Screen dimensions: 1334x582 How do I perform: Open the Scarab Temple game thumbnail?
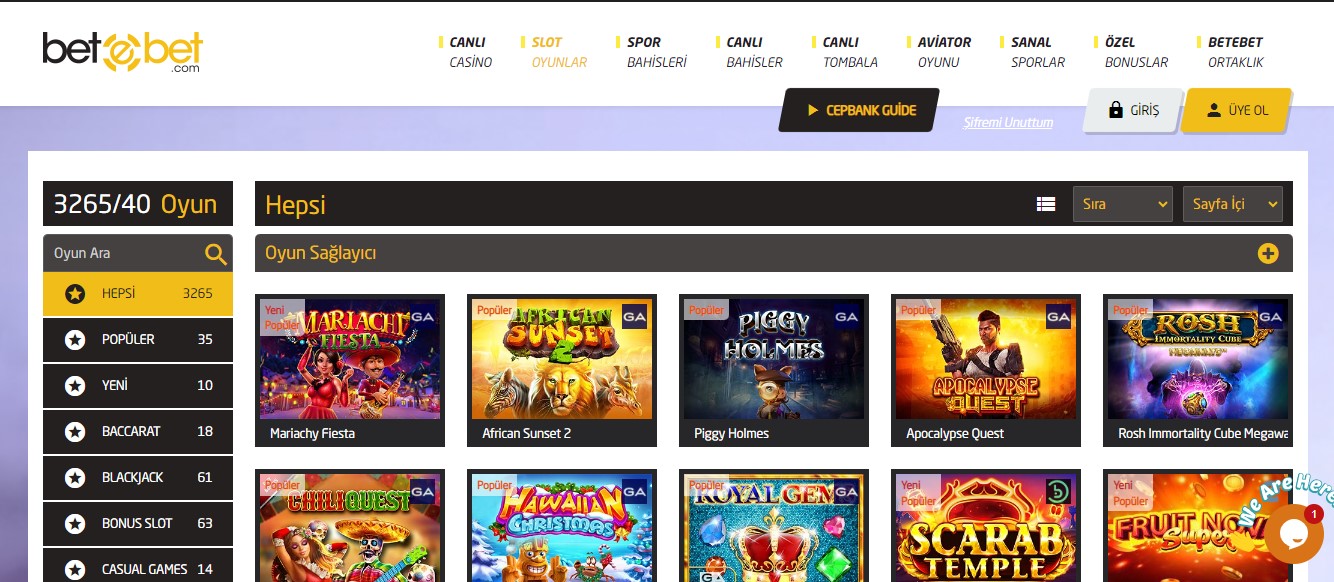tap(986, 528)
